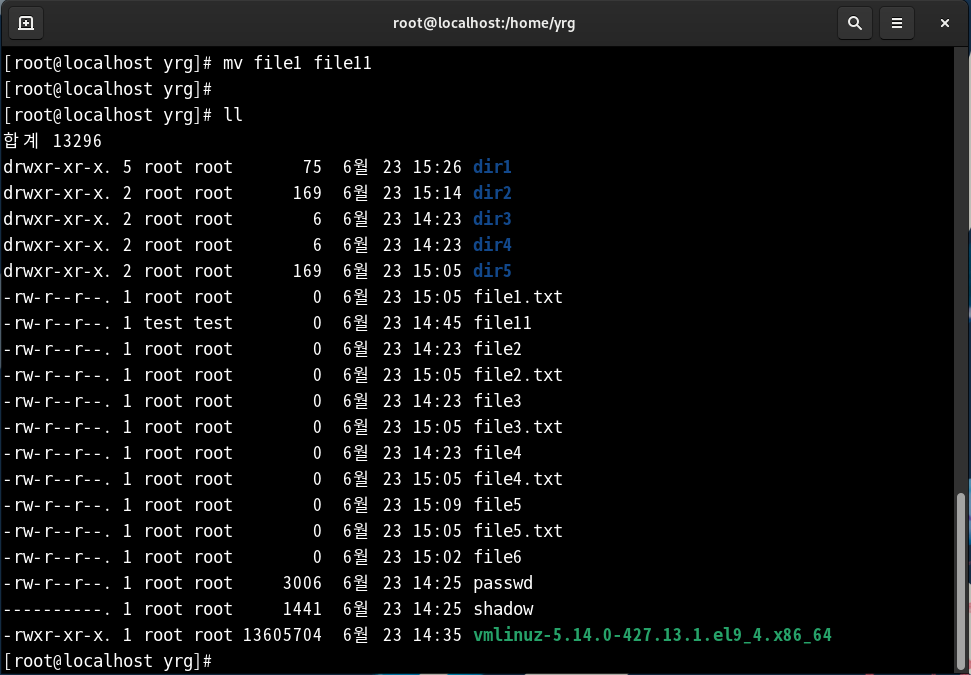This screenshot has height=675, width=971.
Task: Open the hamburger menu
Action: tap(896, 23)
